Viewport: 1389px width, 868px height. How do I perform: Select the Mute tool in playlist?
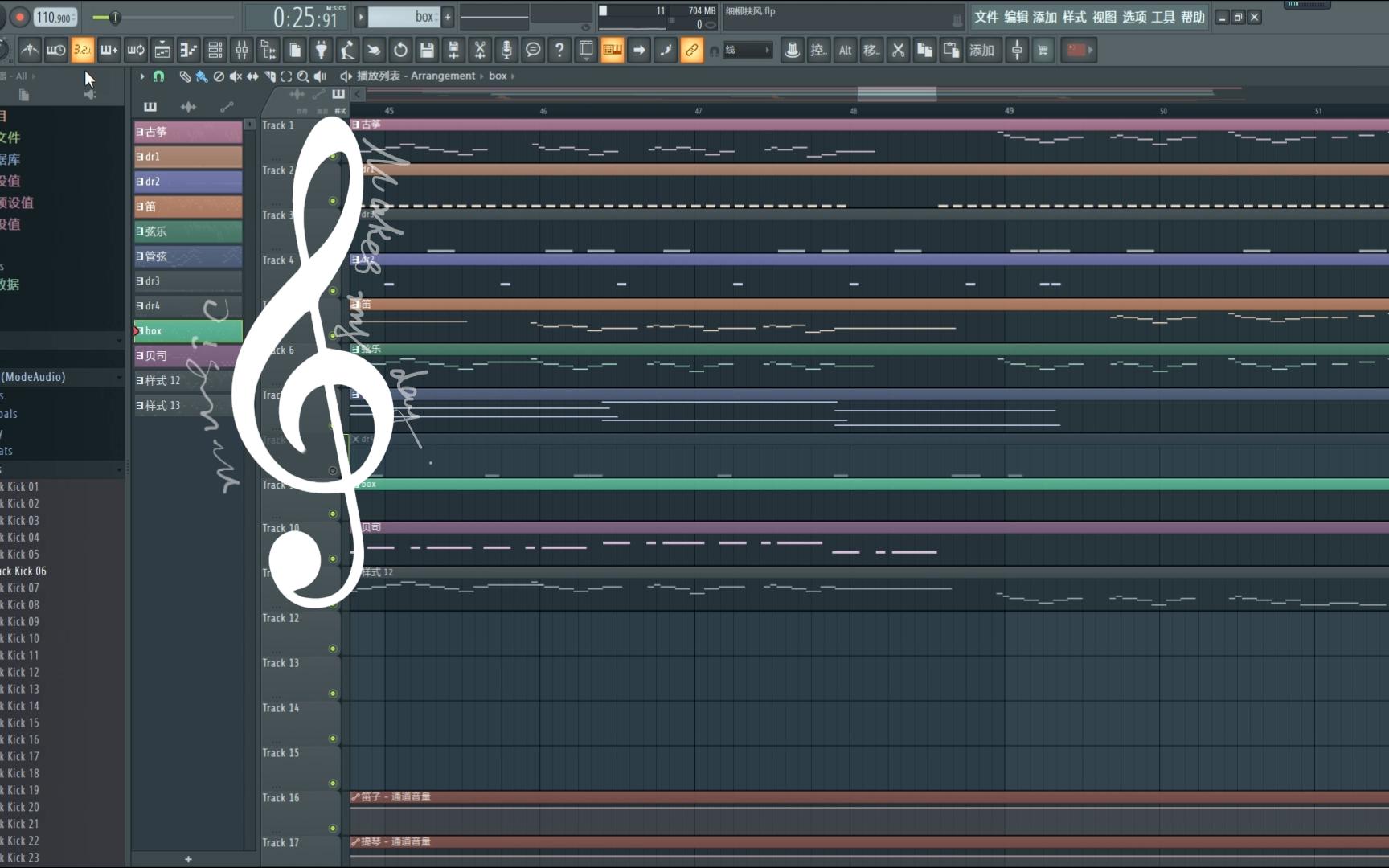(x=236, y=76)
